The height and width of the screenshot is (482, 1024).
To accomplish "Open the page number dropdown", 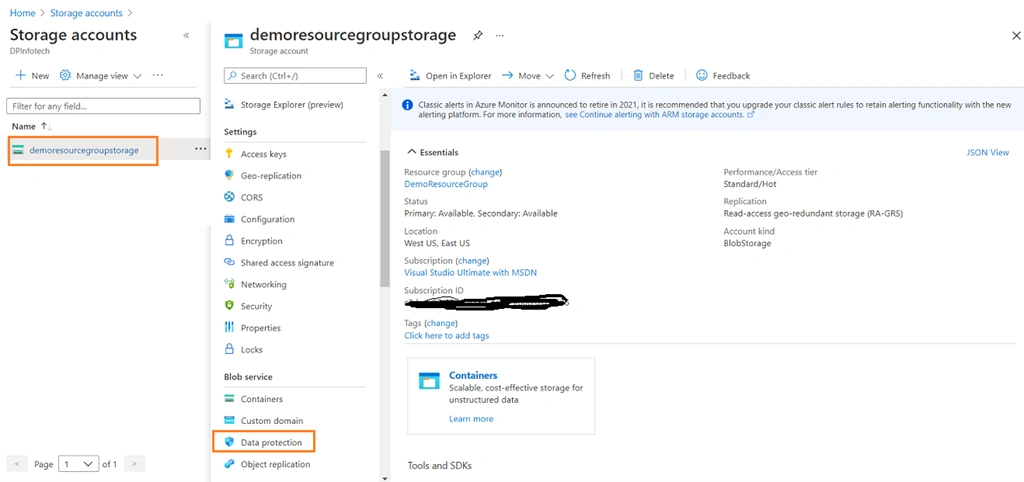I will click(78, 464).
